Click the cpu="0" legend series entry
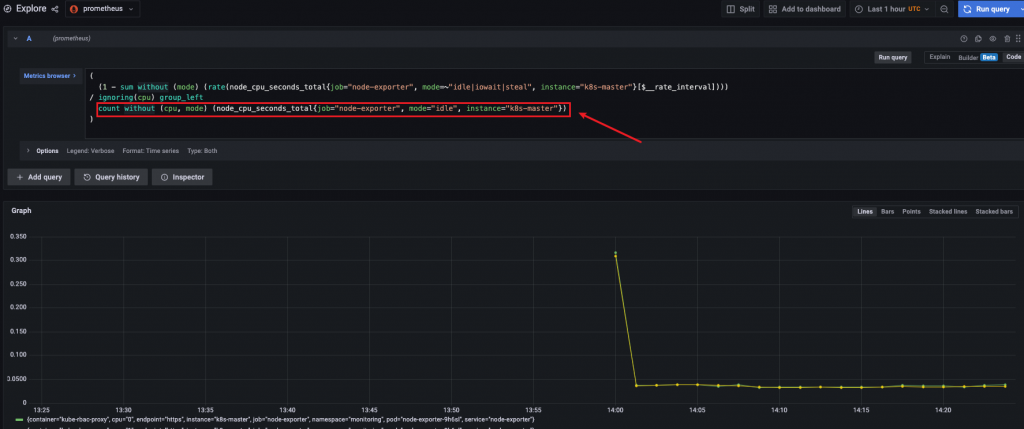The height and width of the screenshot is (429, 1024). point(280,419)
